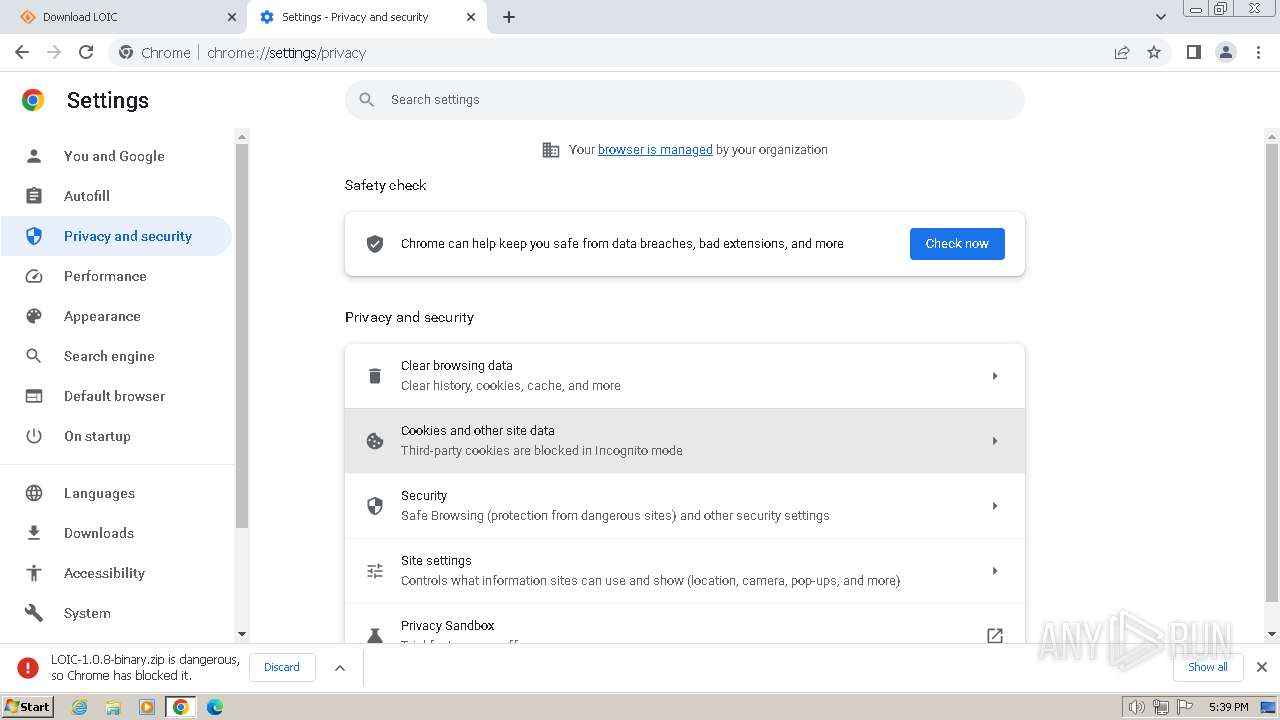Select the Settings - Privacy and security tab
The width and height of the screenshot is (1280, 720).
[x=366, y=17]
